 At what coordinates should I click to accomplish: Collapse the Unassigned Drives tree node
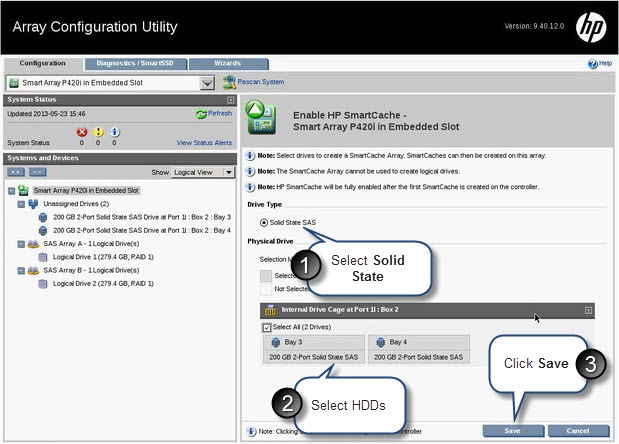tap(21, 204)
